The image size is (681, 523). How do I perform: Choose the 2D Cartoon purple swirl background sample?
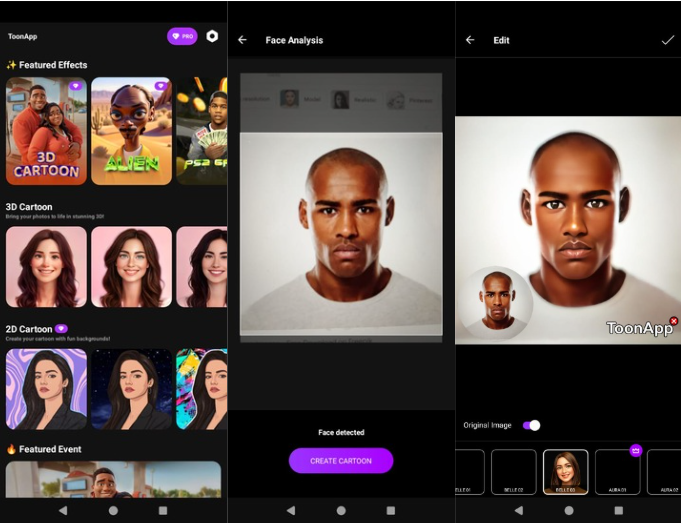(46, 389)
